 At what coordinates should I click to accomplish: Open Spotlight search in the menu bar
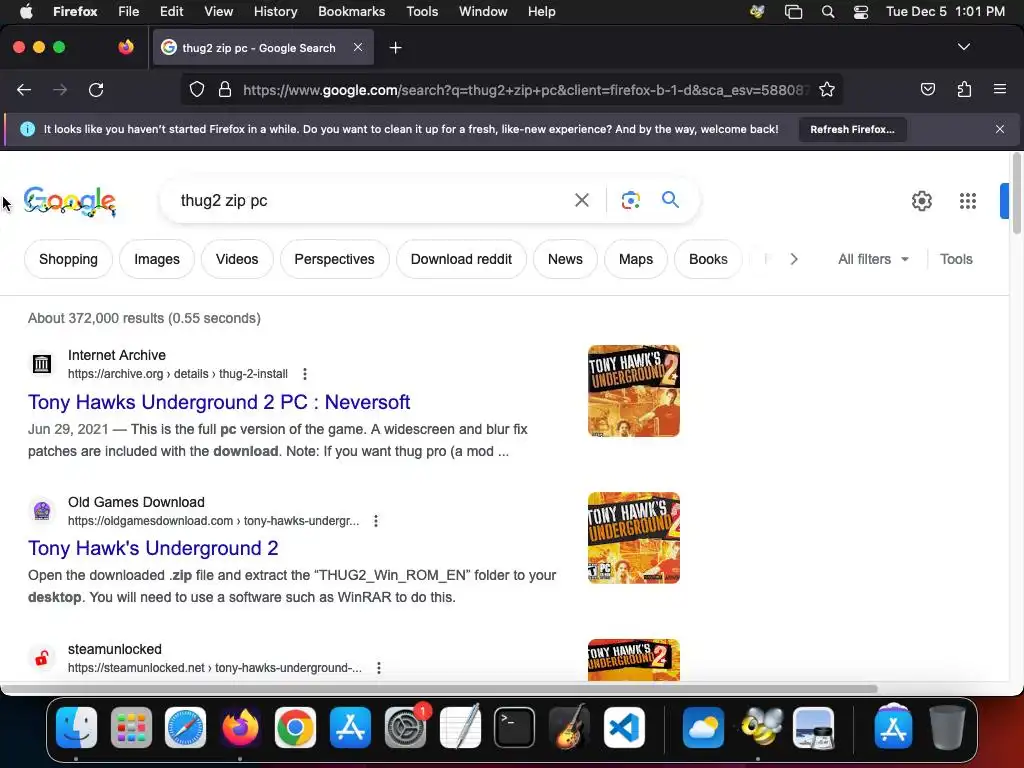[x=827, y=12]
